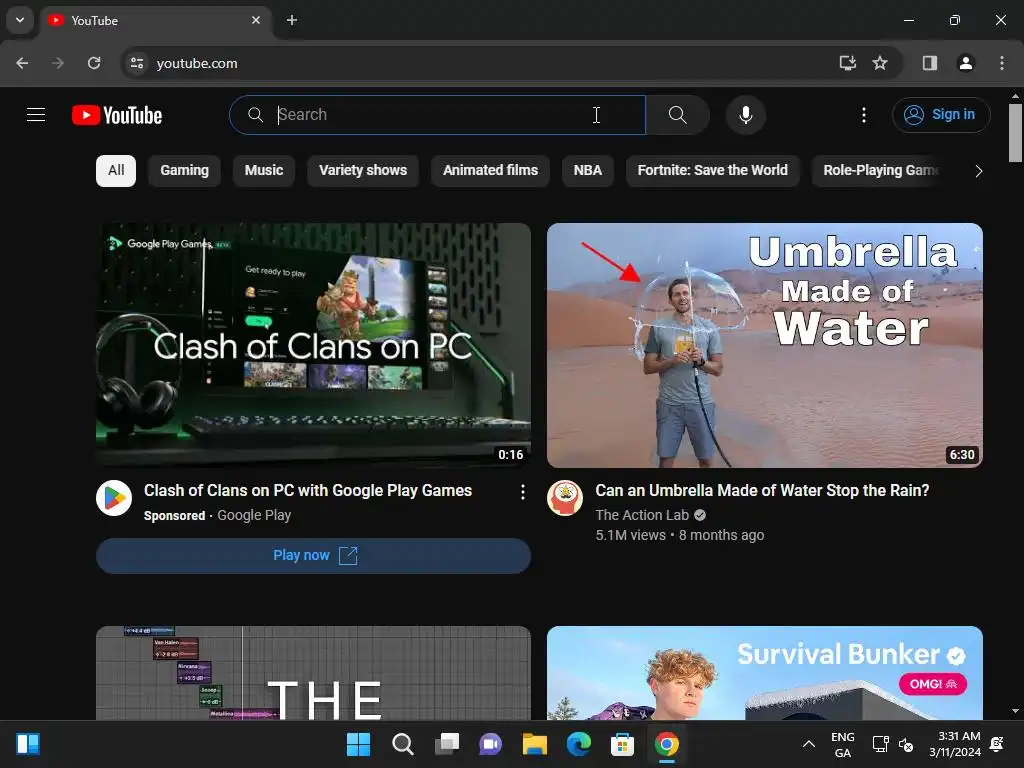The width and height of the screenshot is (1024, 768).
Task: Select the Music filter chip
Action: 264,170
